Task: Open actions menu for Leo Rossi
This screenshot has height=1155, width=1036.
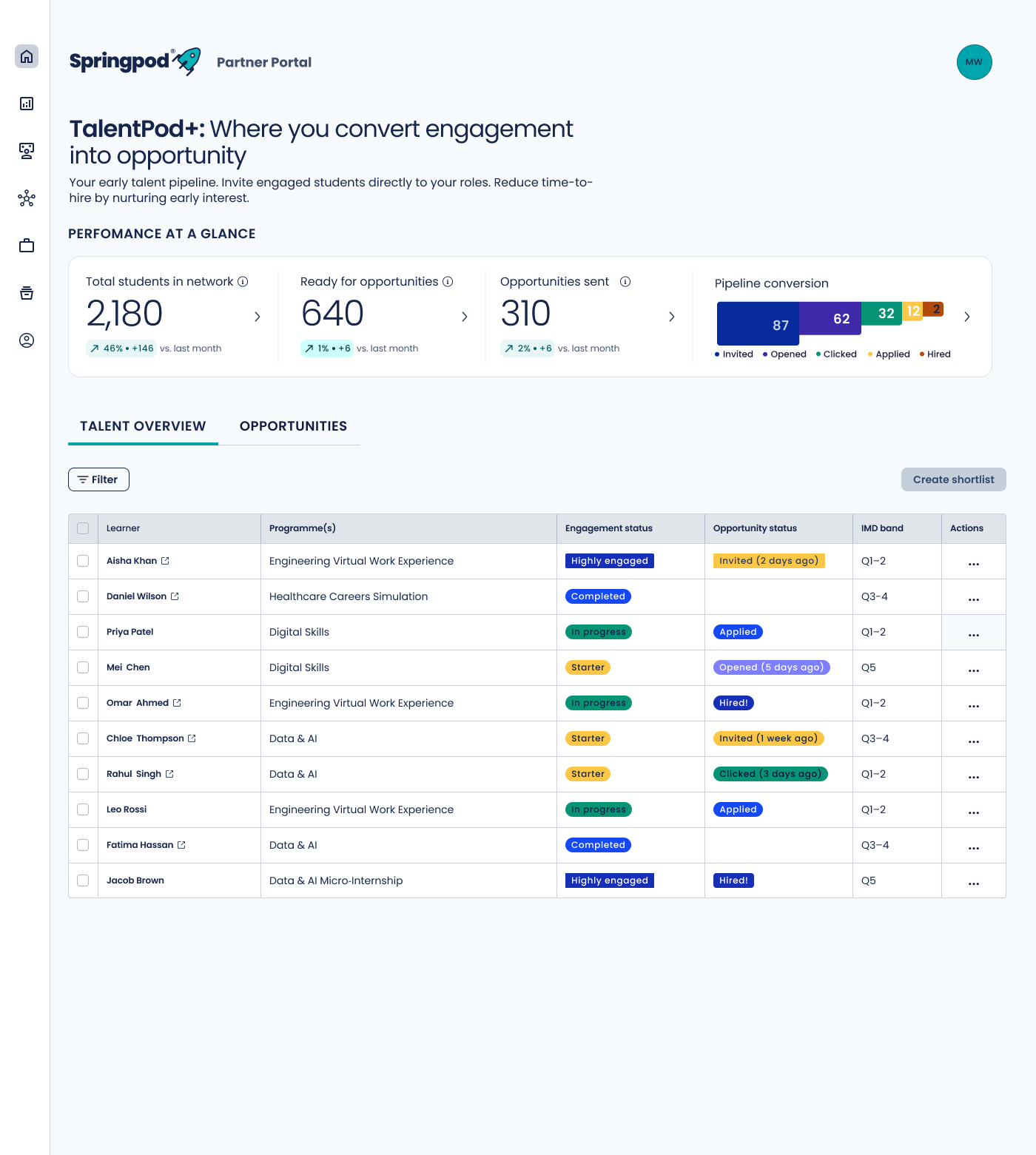Action: (x=974, y=812)
